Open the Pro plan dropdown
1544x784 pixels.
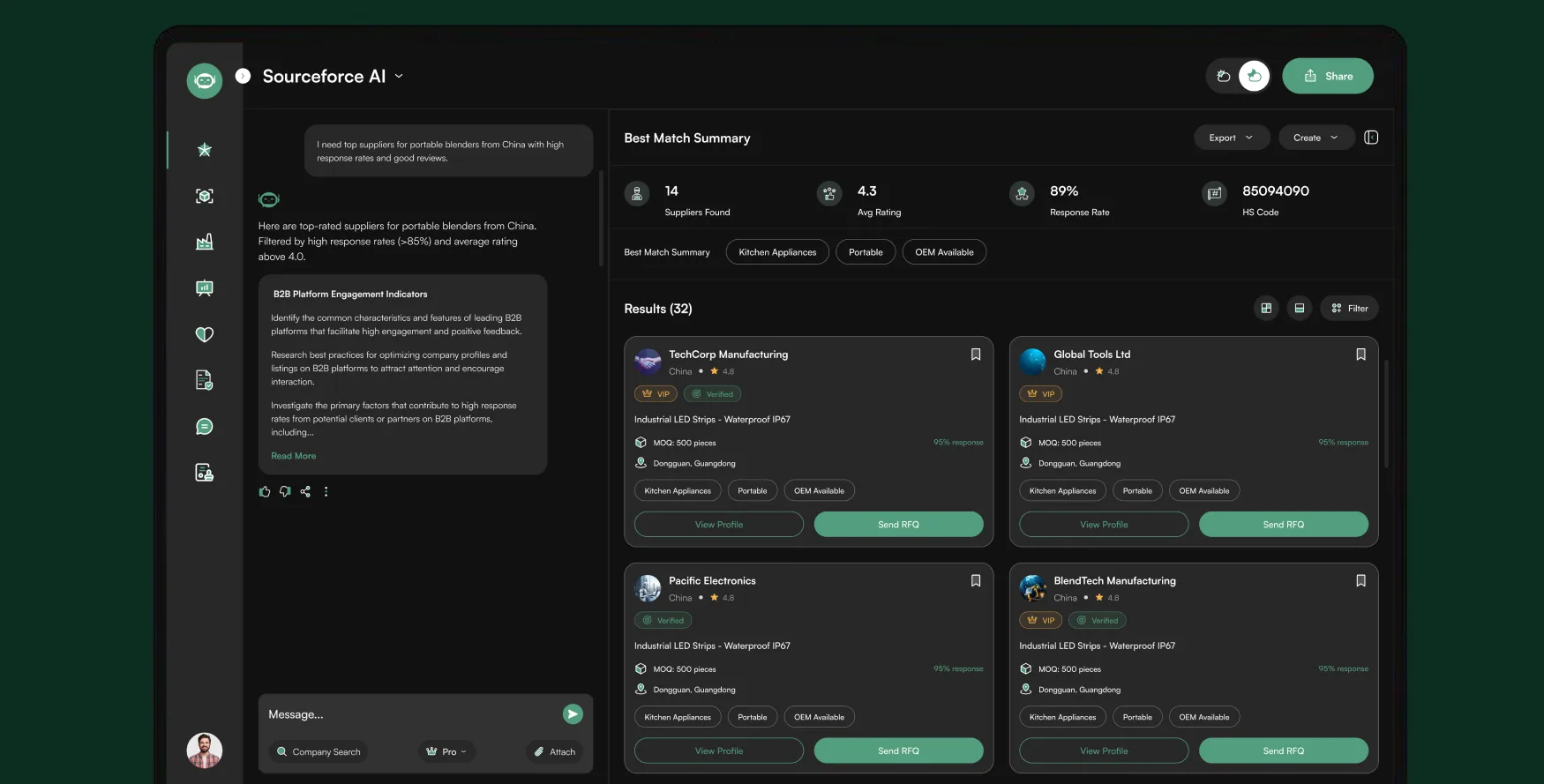(x=446, y=751)
